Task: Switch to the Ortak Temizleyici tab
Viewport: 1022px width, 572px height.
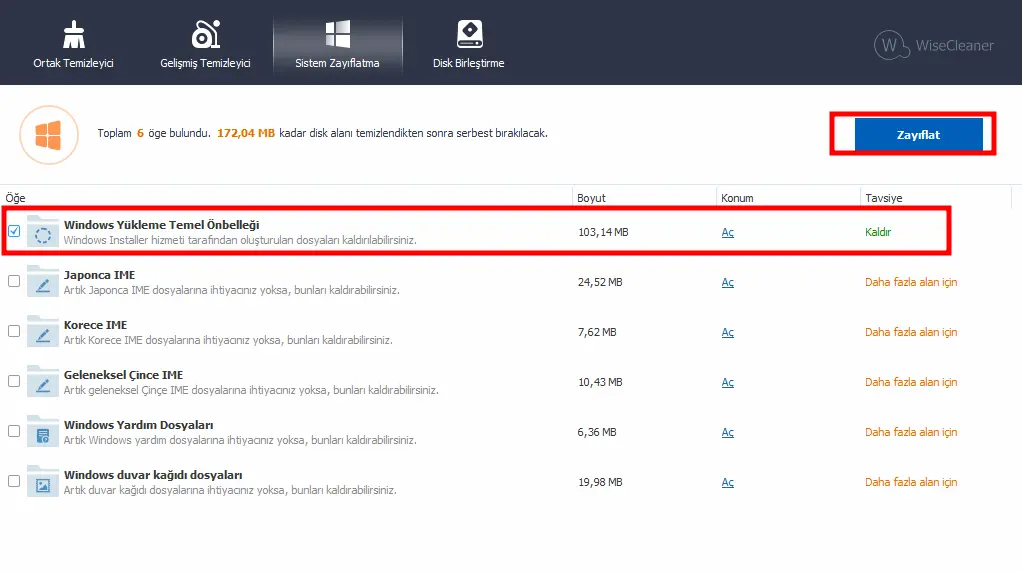Action: pyautogui.click(x=74, y=44)
